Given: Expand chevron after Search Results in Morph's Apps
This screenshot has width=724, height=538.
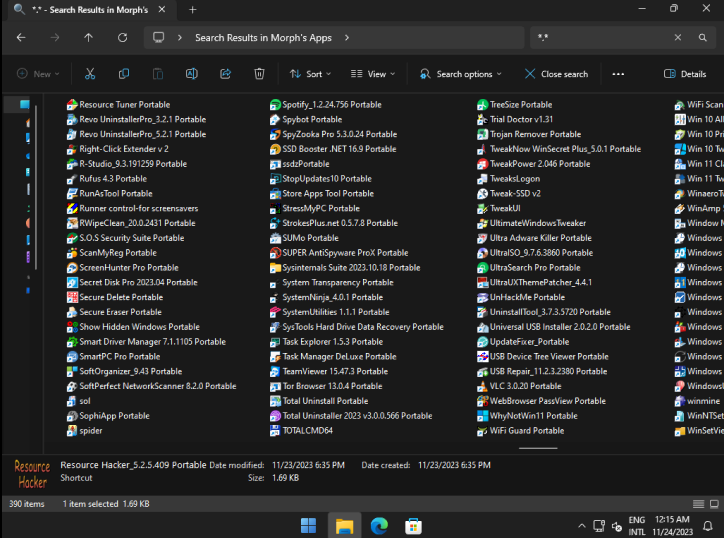Looking at the screenshot, I should (x=347, y=37).
